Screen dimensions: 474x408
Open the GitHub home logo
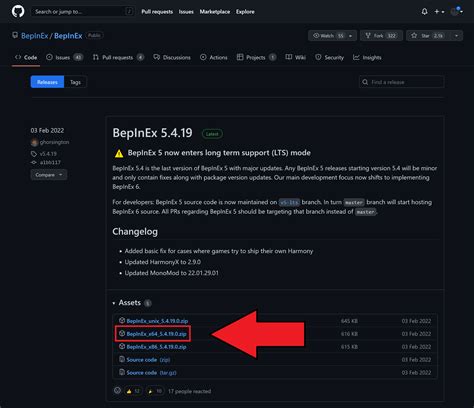pyautogui.click(x=18, y=12)
